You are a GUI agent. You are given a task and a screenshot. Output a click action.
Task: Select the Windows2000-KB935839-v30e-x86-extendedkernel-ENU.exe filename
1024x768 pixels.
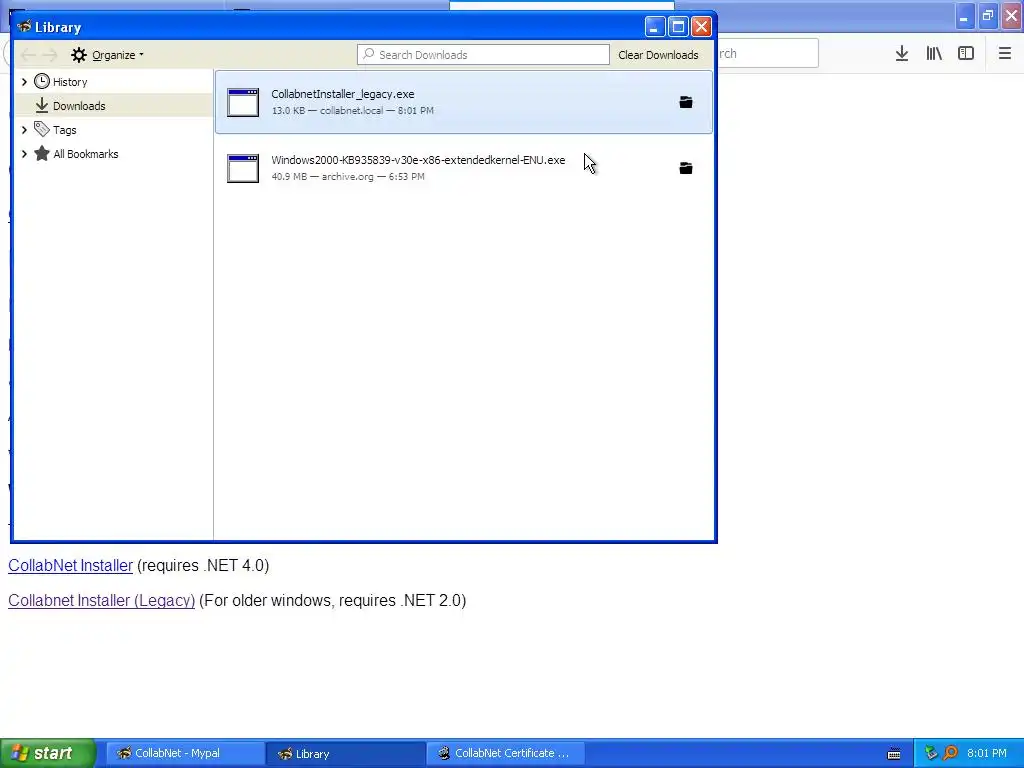(x=418, y=160)
